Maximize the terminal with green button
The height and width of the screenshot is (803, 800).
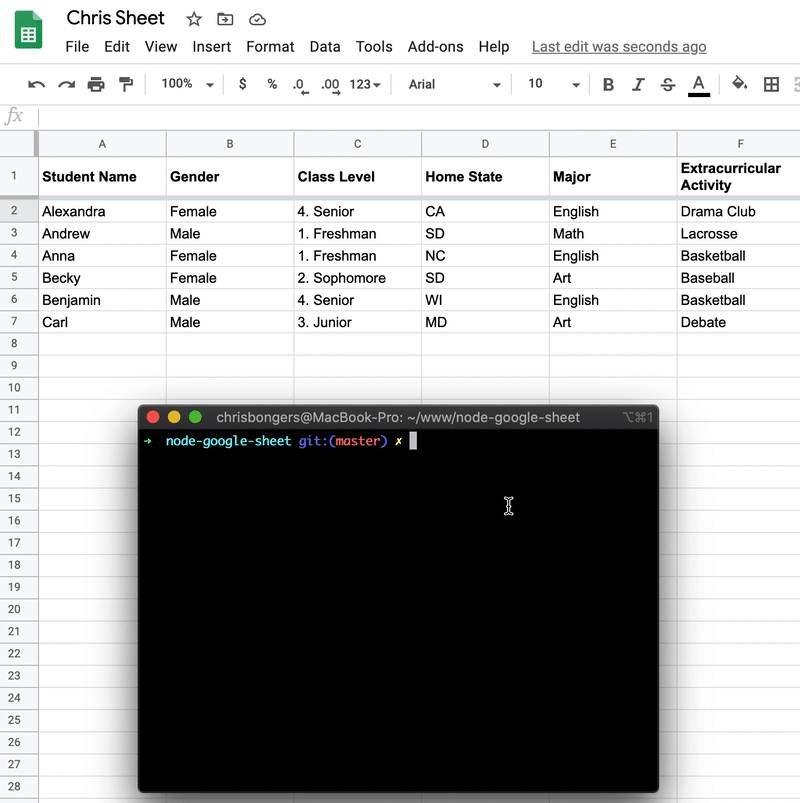pyautogui.click(x=195, y=417)
